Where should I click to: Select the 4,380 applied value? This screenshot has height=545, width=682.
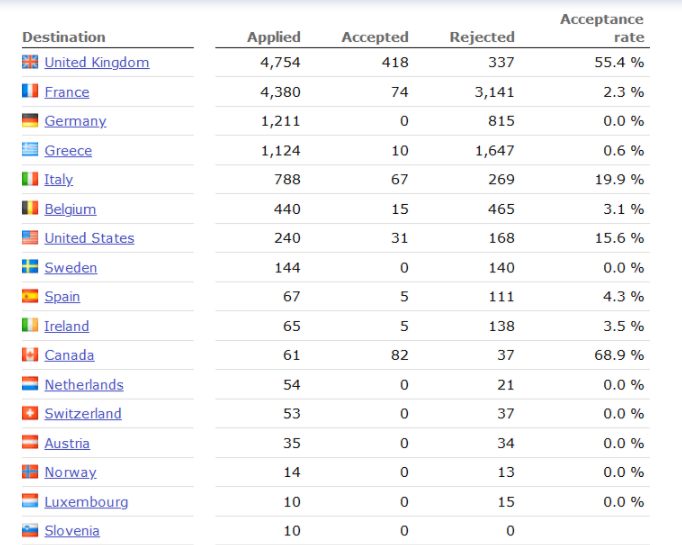281,92
